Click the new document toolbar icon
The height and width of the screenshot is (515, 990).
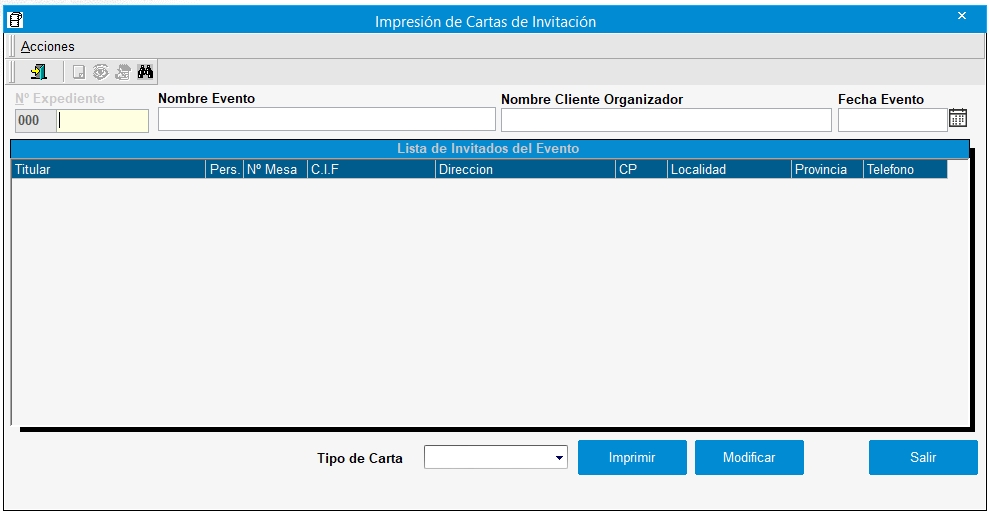[78, 72]
